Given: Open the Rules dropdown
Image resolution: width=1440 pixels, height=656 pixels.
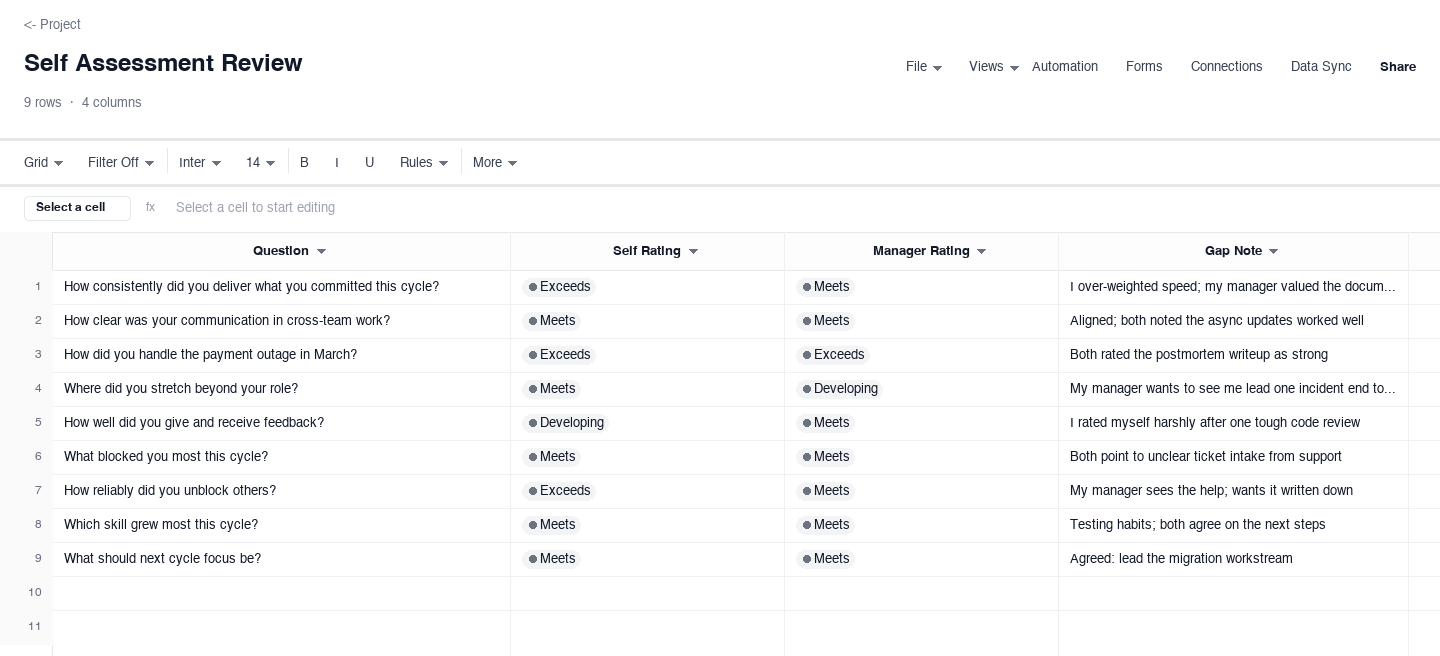Looking at the screenshot, I should pos(424,163).
